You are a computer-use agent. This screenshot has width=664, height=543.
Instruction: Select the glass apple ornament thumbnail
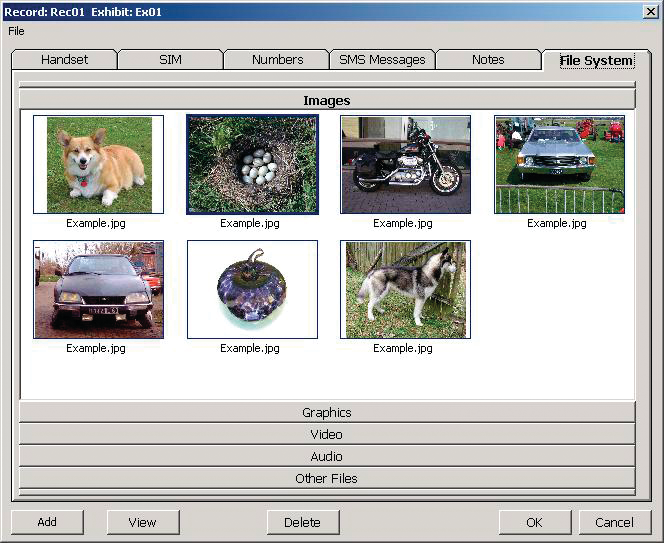click(252, 289)
